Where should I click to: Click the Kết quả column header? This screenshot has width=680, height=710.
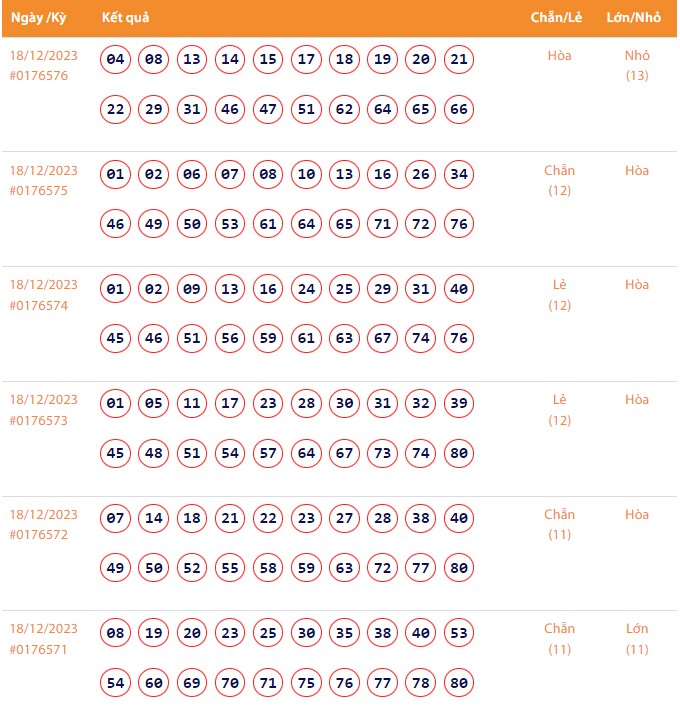click(x=126, y=19)
